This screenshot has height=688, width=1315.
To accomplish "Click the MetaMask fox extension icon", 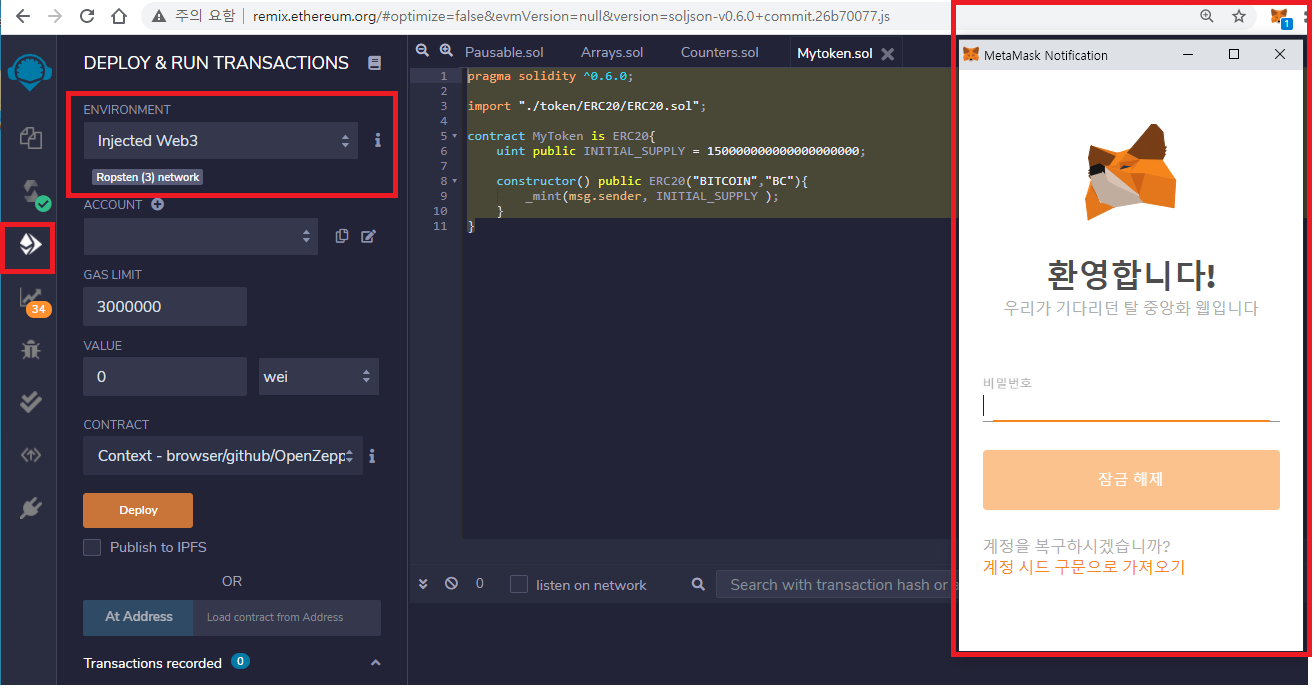I will click(1281, 17).
